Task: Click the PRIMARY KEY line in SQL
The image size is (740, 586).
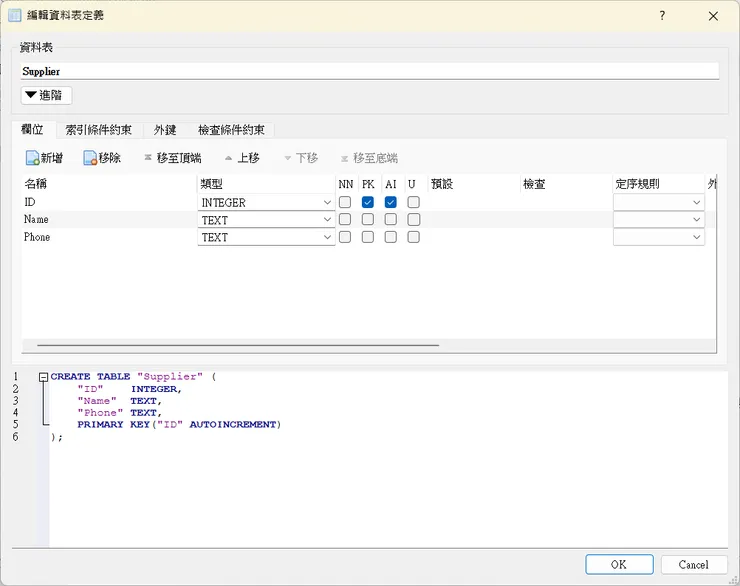Action: 179,425
